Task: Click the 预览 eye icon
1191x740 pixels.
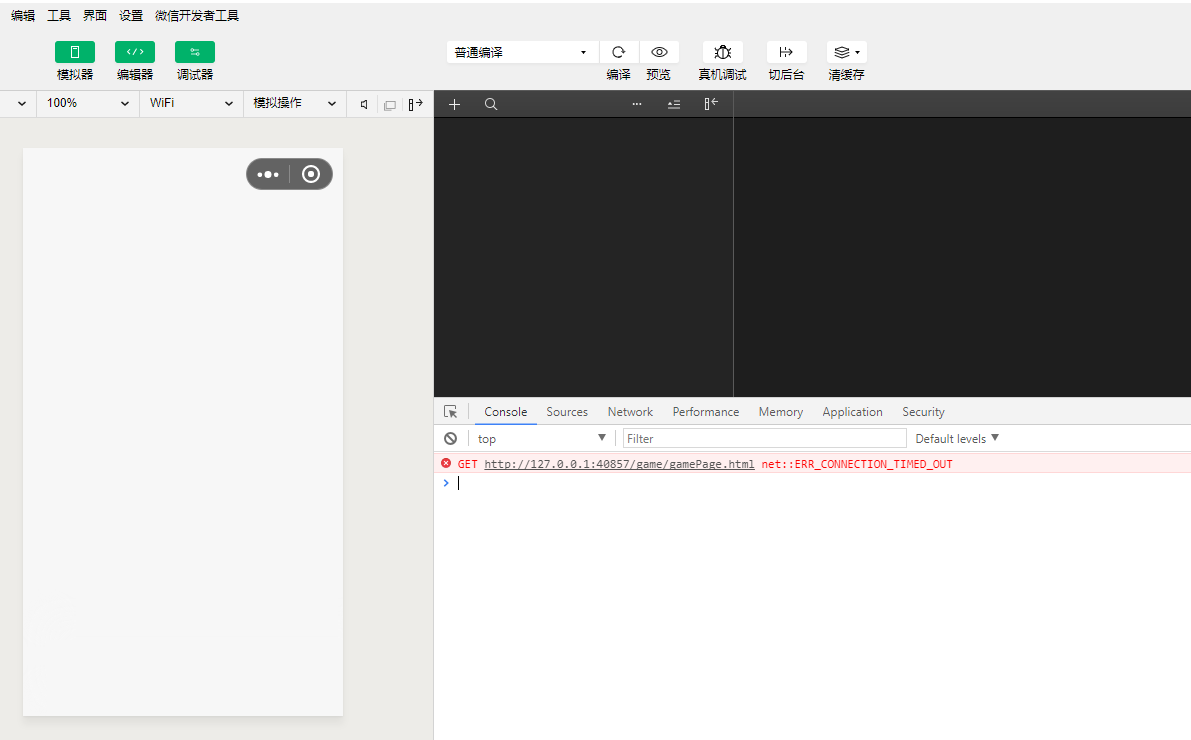Action: [x=659, y=52]
